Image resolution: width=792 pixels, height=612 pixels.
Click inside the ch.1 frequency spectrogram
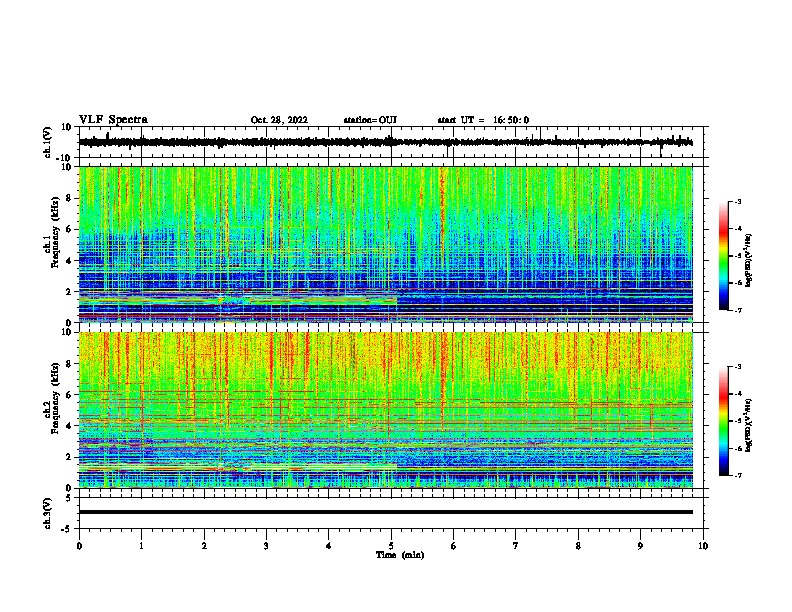click(385, 244)
